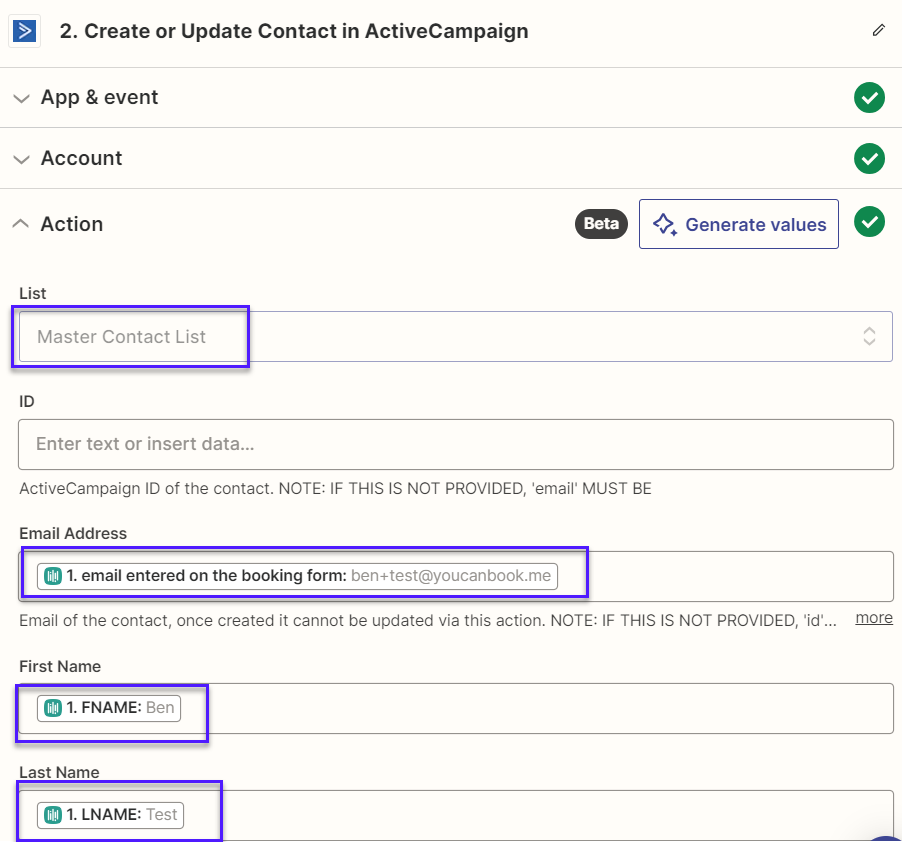Click the icon in the FNAME pill
The image size is (902, 842).
point(53,707)
